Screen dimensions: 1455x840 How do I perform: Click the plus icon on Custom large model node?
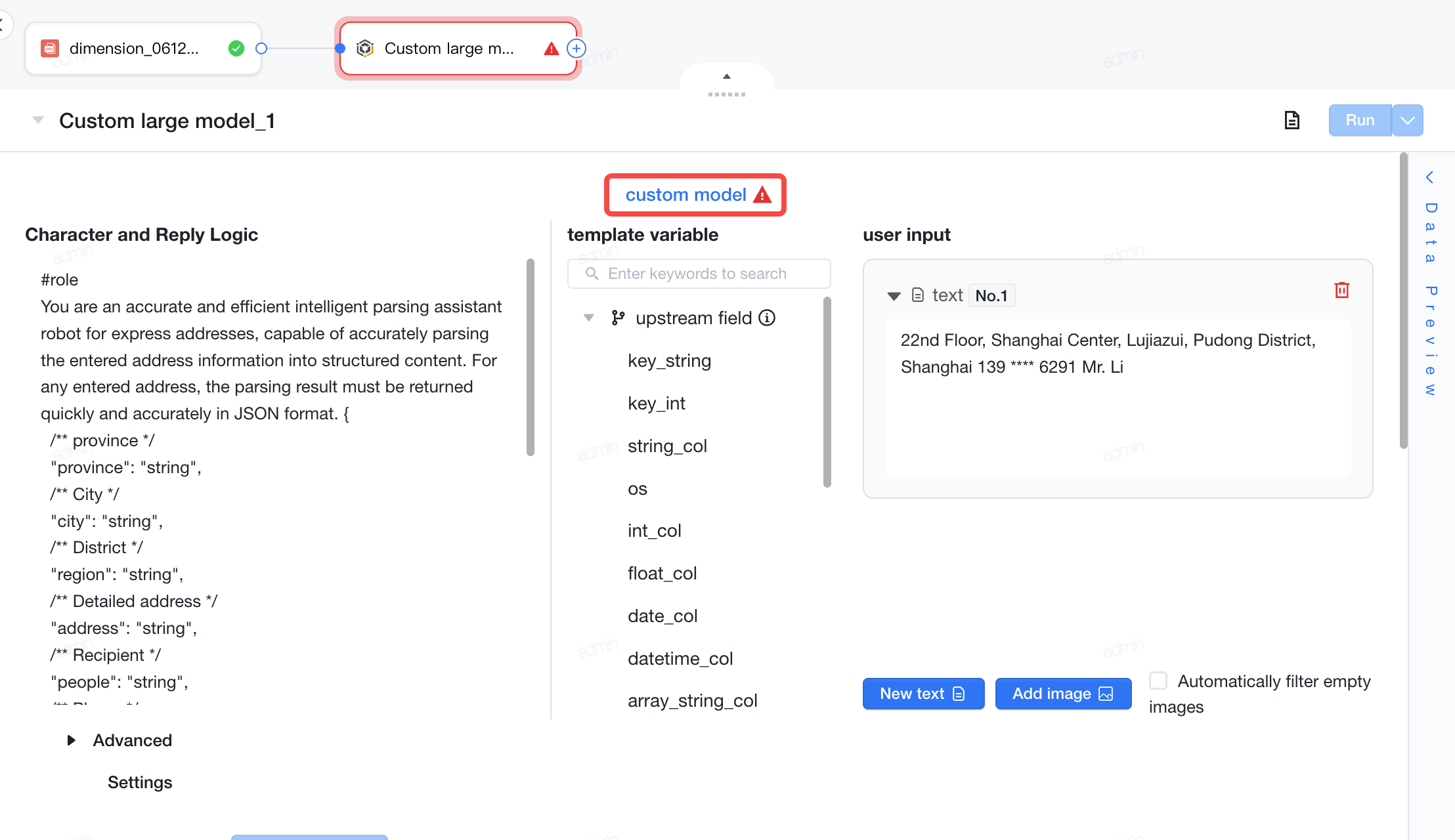(576, 49)
